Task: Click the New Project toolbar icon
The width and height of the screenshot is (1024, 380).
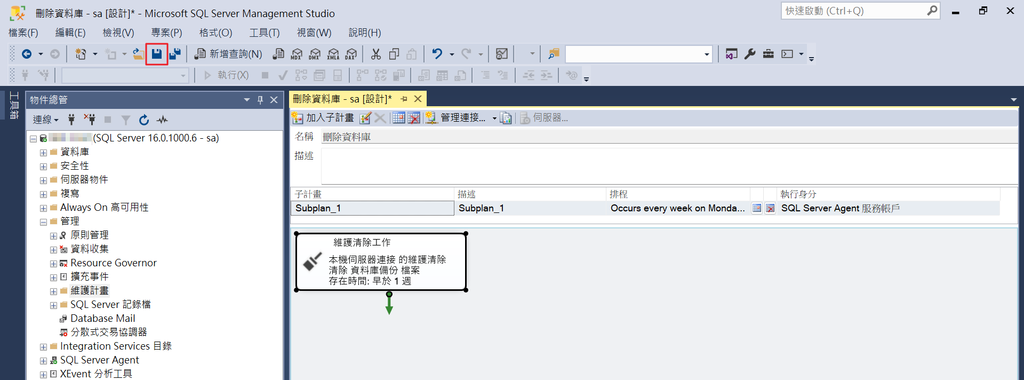Action: (x=82, y=54)
